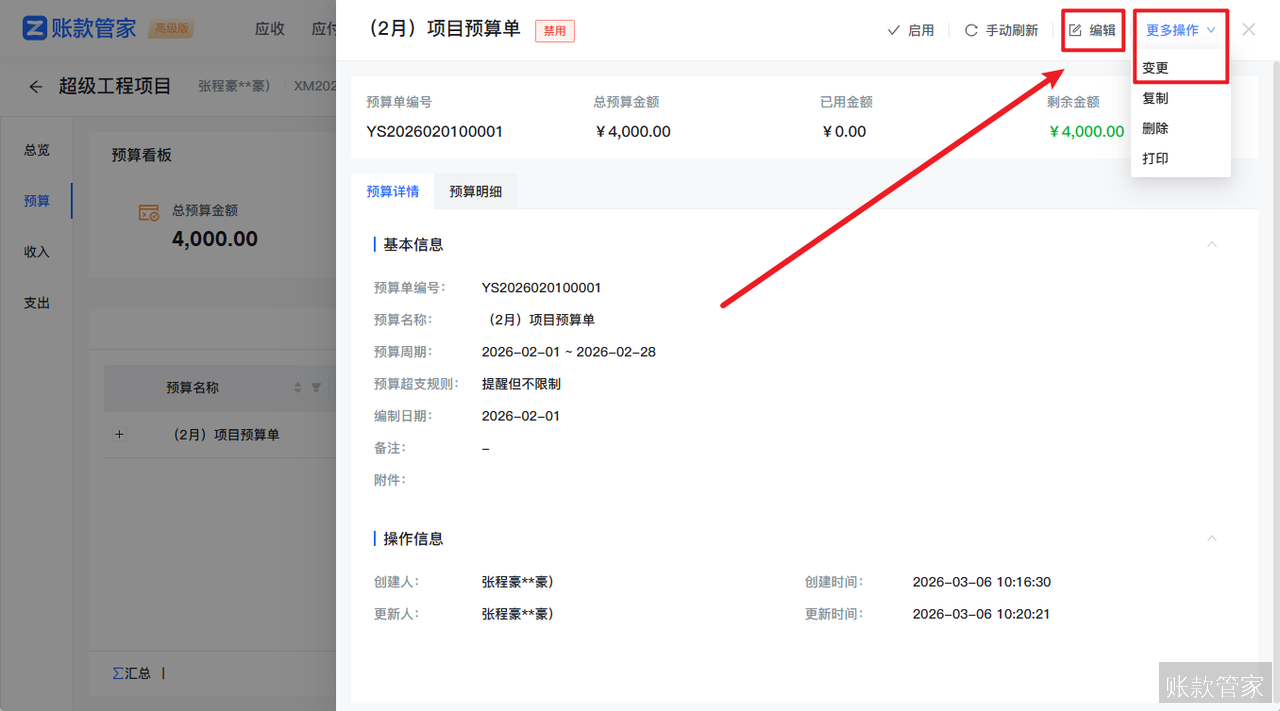This screenshot has height=711, width=1280.
Task: Open the filter icon in 预算名称 column
Action: click(315, 388)
